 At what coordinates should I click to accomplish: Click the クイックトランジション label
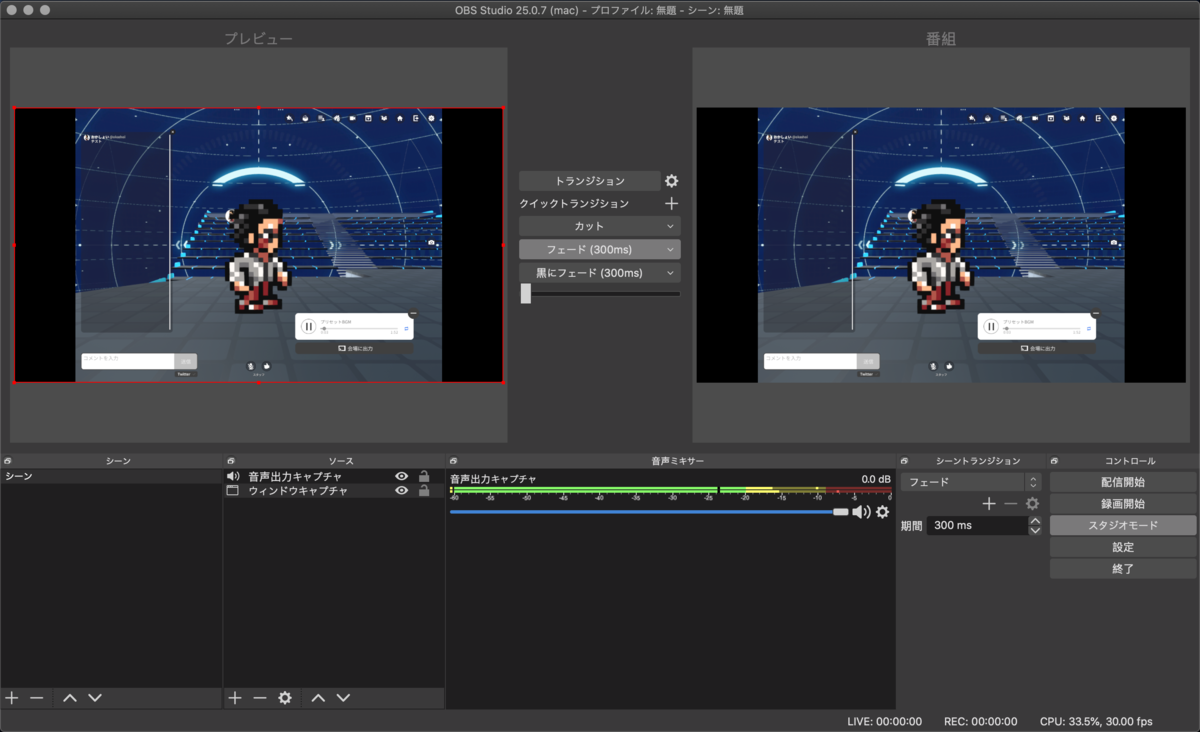pyautogui.click(x=574, y=203)
